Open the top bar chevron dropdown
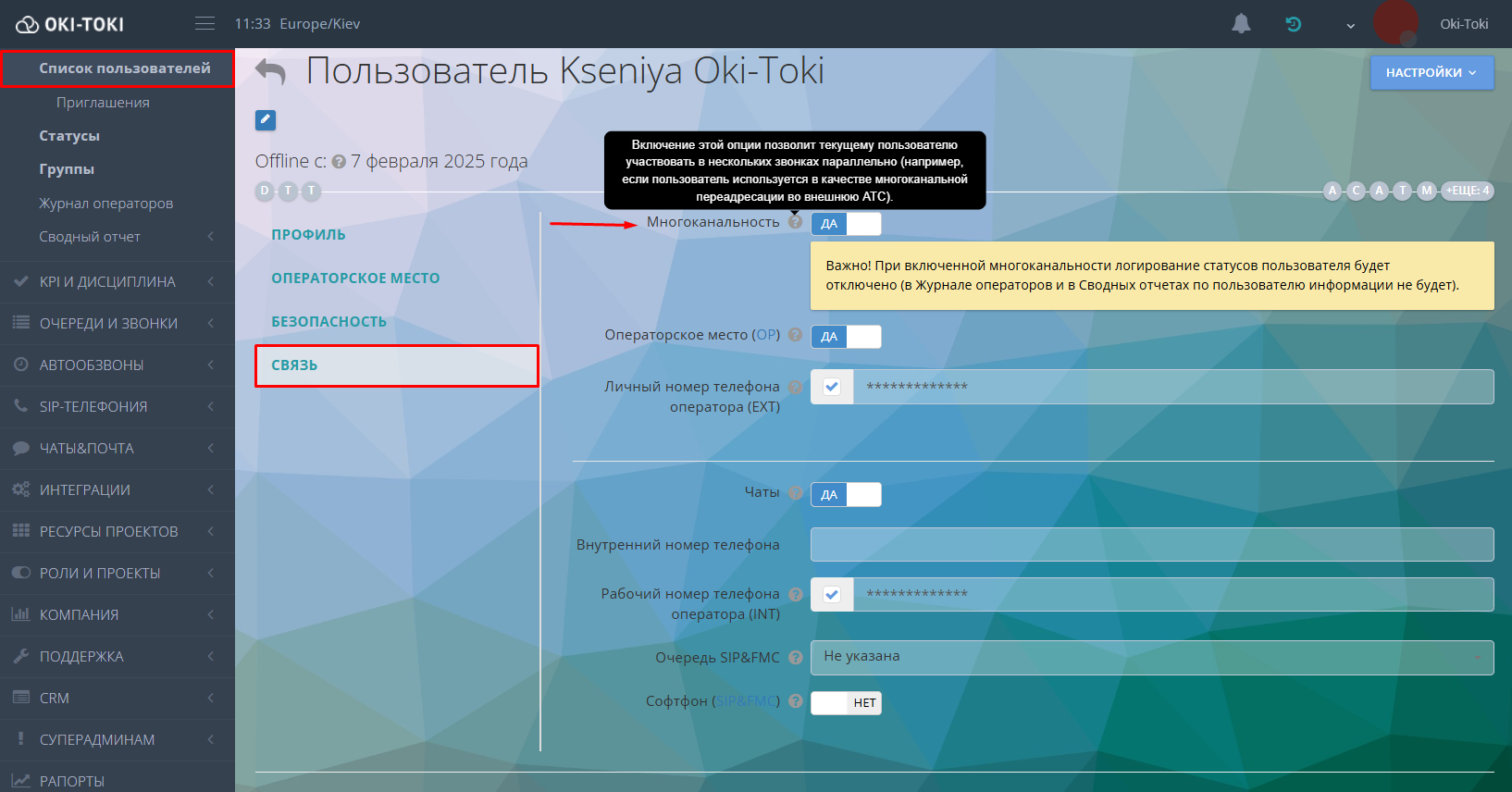 coord(1351,26)
